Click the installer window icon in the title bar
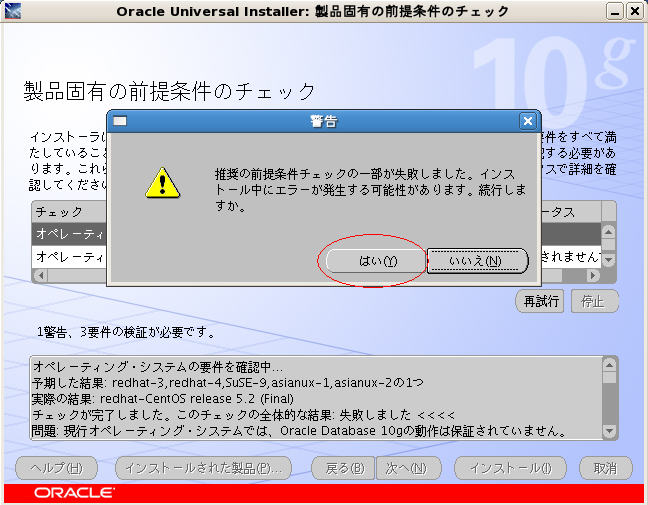Viewport: 648px width, 505px height. [x=12, y=11]
